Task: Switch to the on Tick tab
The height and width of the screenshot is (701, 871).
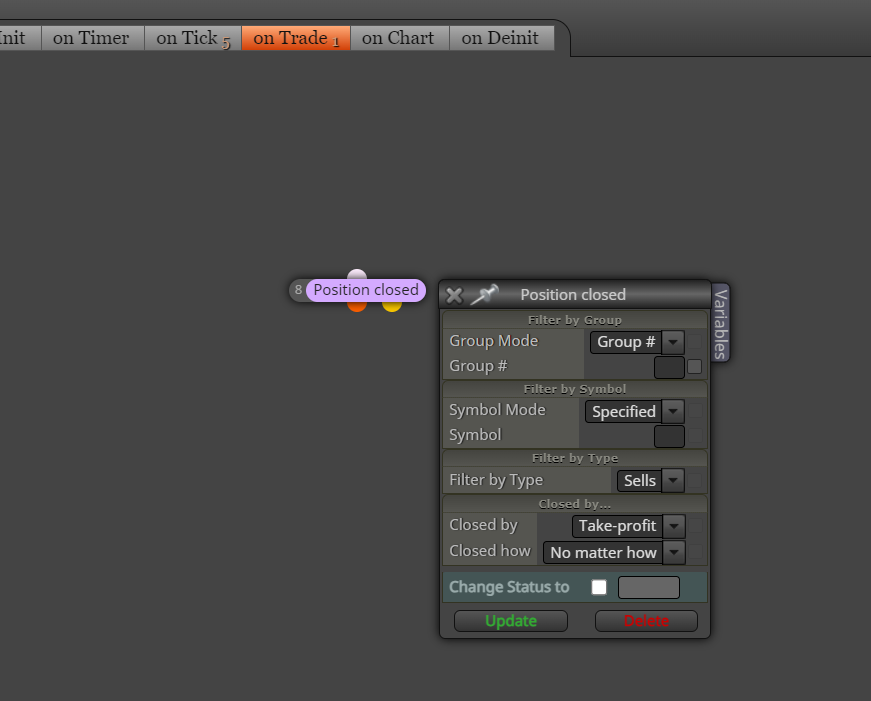Action: [x=193, y=38]
